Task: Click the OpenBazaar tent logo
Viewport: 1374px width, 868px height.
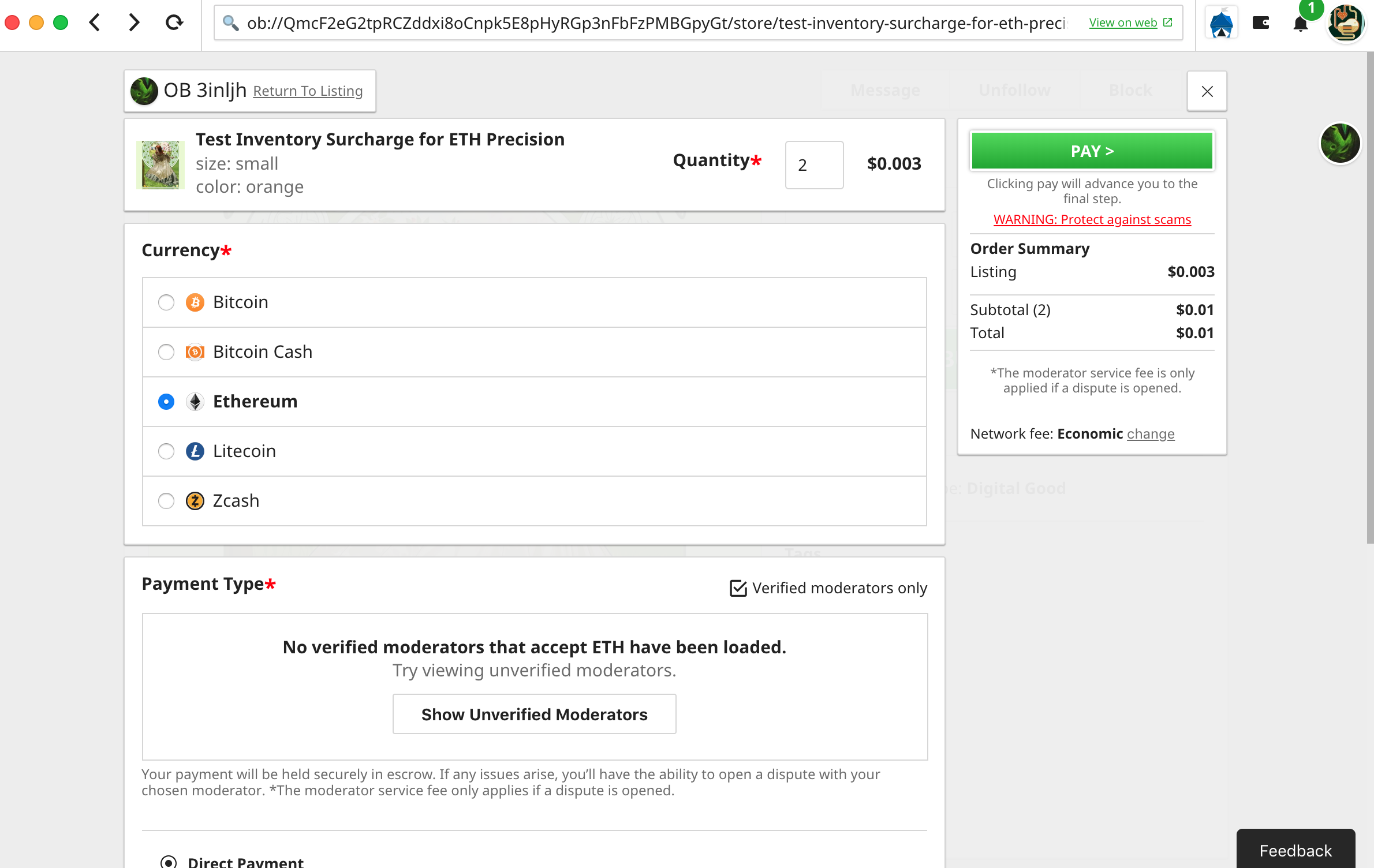Action: 1220,23
